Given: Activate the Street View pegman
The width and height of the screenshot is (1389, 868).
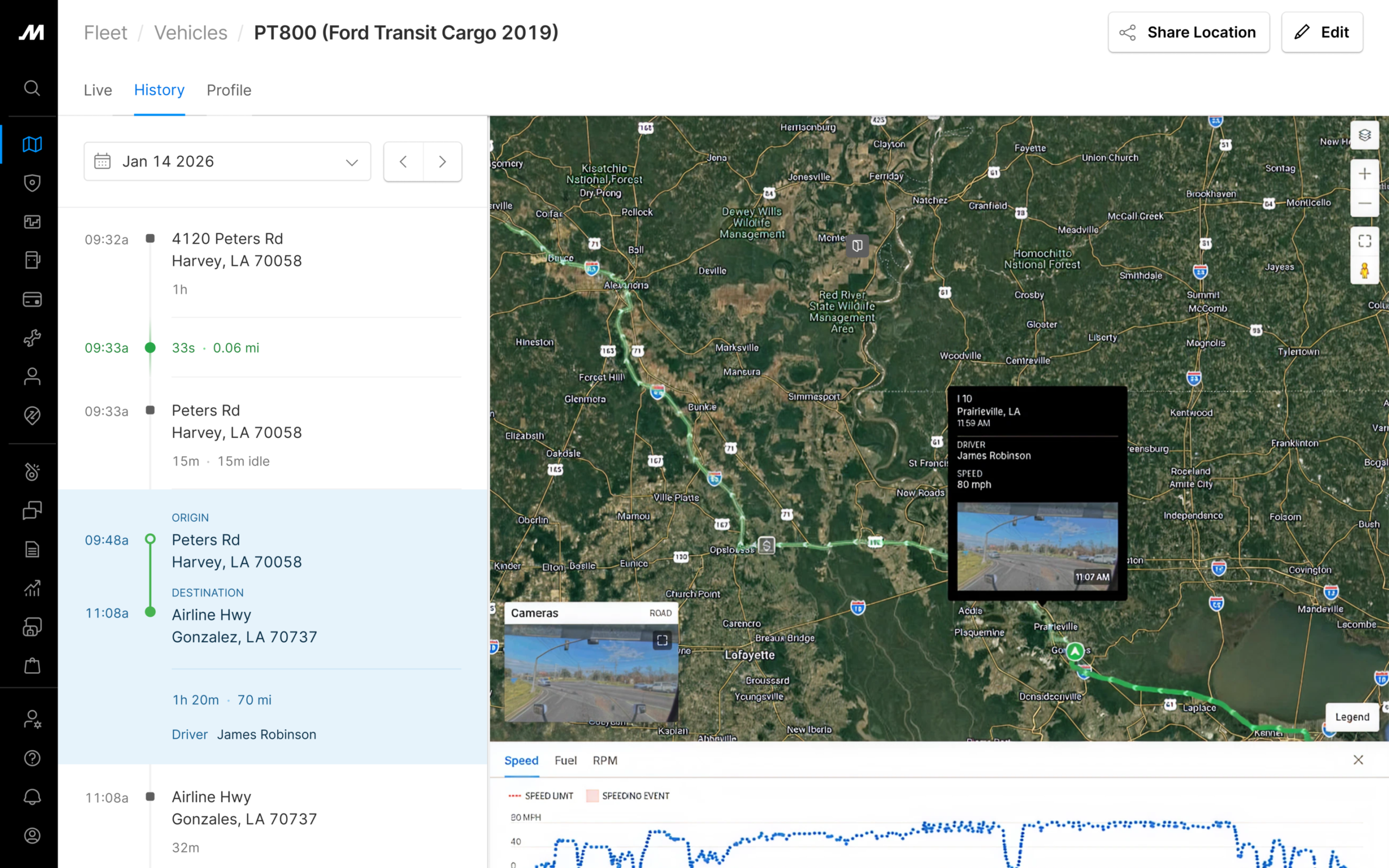Looking at the screenshot, I should click(1365, 271).
